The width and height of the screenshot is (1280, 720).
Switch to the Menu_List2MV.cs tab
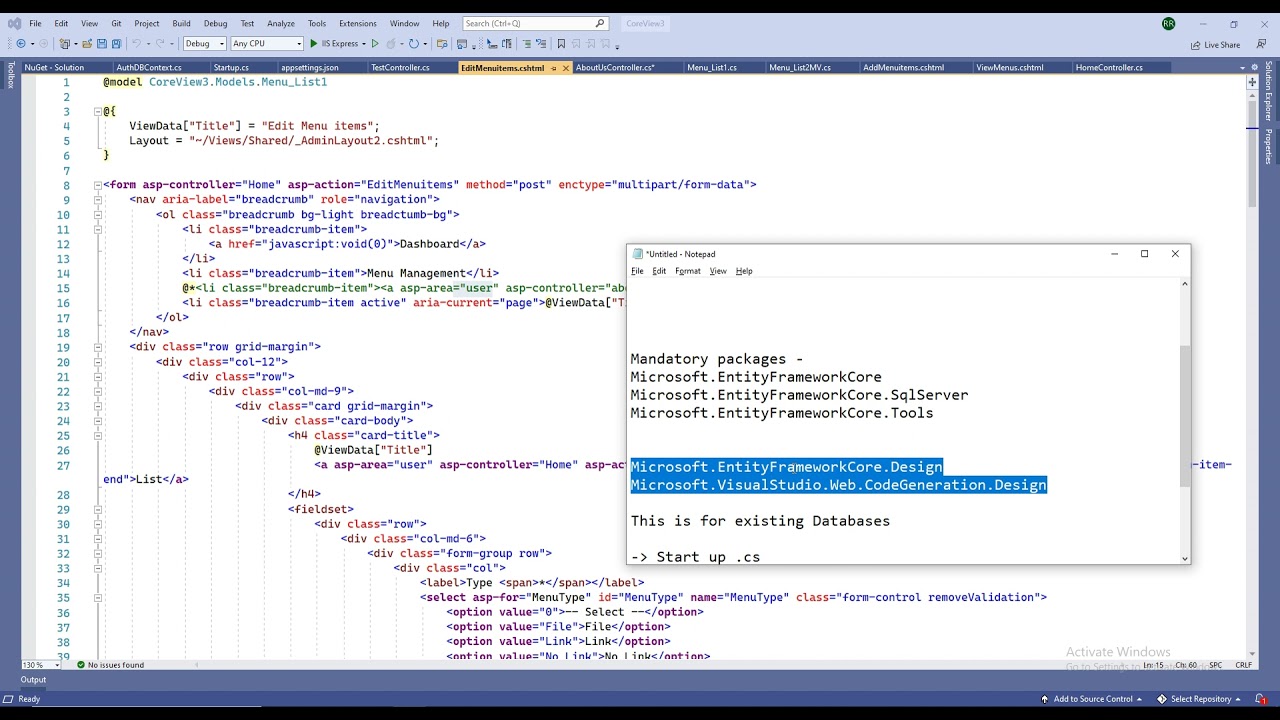[x=800, y=68]
